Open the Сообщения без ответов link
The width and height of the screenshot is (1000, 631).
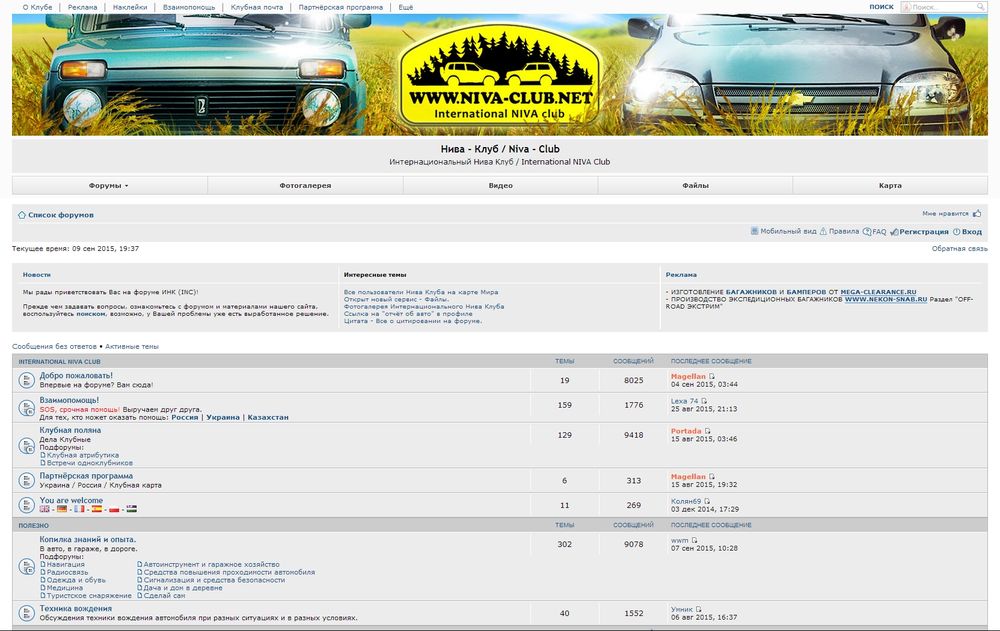click(x=54, y=346)
